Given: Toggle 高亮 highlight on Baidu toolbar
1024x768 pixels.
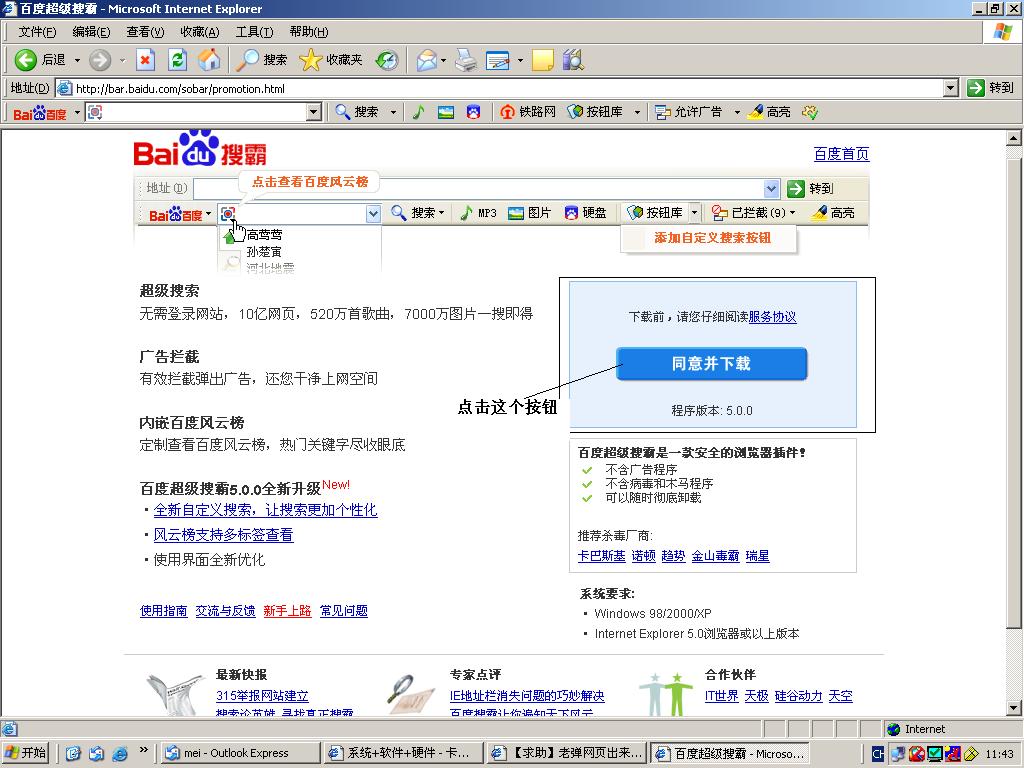Looking at the screenshot, I should click(769, 112).
